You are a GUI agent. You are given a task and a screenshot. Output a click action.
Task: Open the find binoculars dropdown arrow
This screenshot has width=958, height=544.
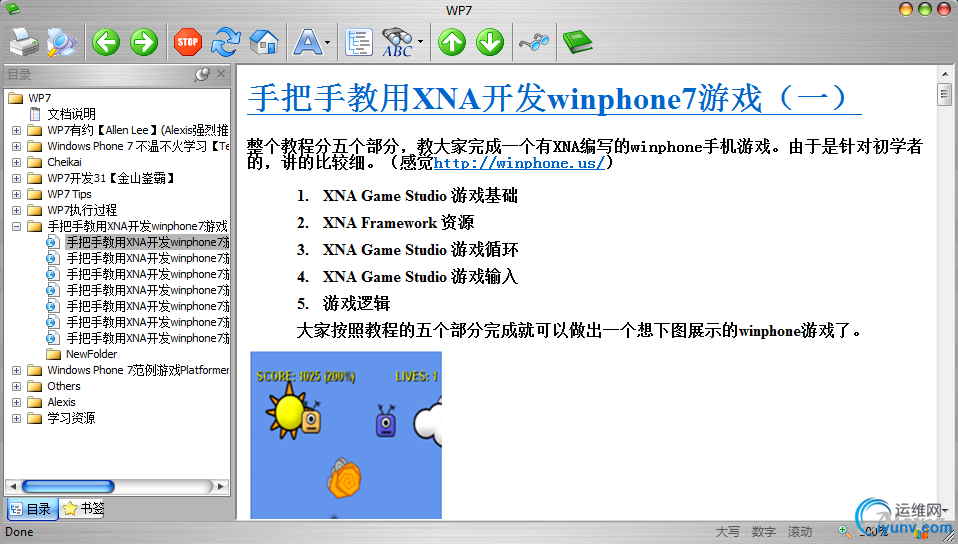point(420,42)
